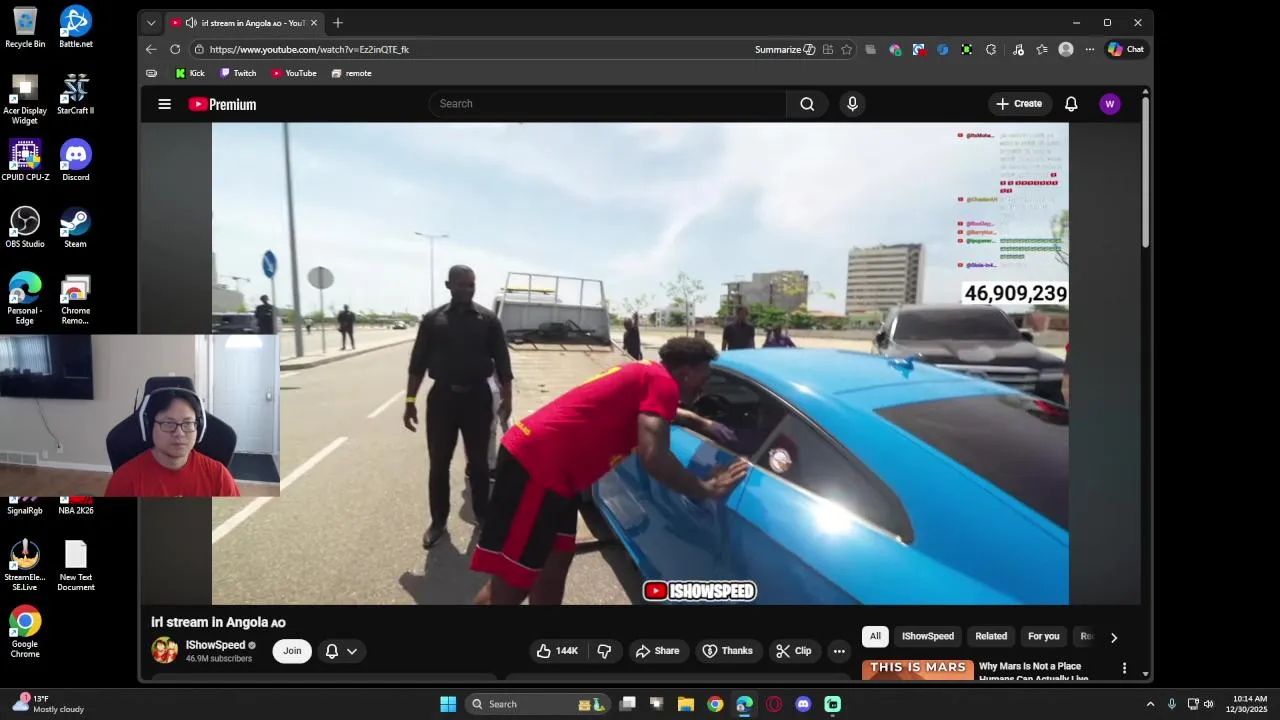Screen dimensions: 1280x720
Task: Click the page vertical scrollbar
Action: pyautogui.click(x=1146, y=170)
